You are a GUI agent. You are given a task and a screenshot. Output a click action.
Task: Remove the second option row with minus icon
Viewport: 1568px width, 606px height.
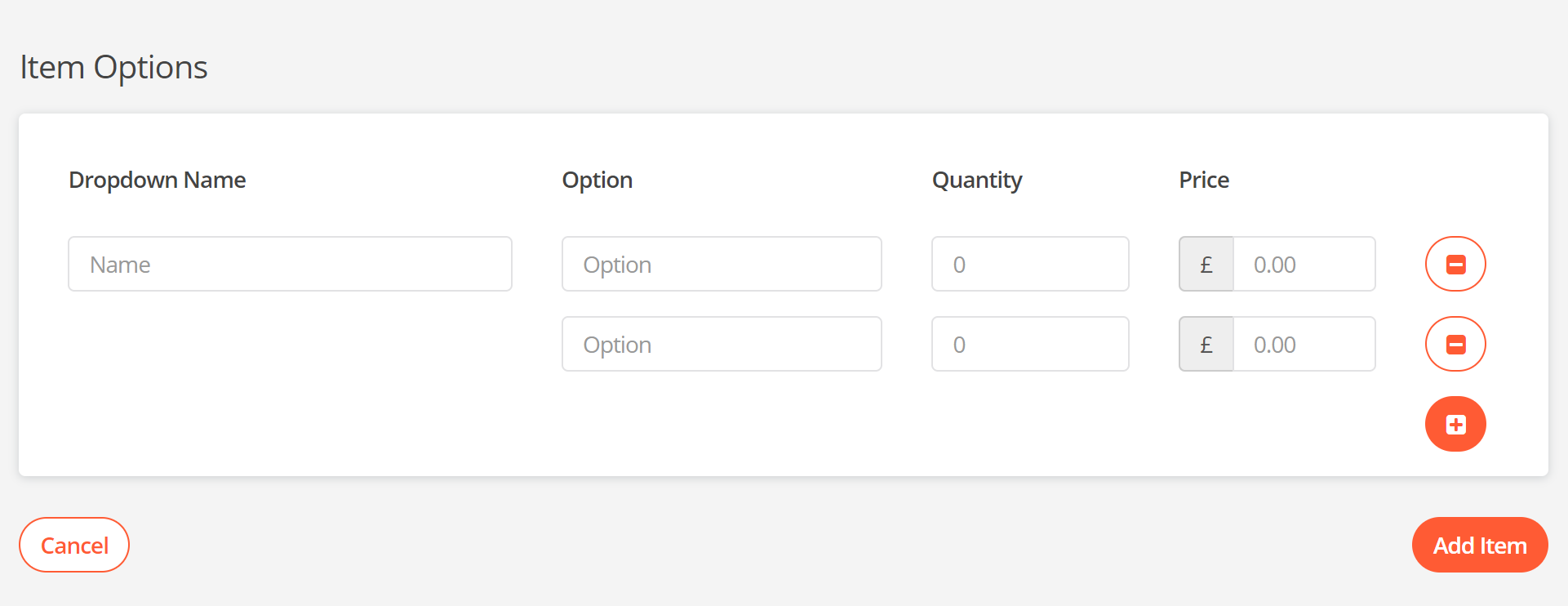[1455, 344]
